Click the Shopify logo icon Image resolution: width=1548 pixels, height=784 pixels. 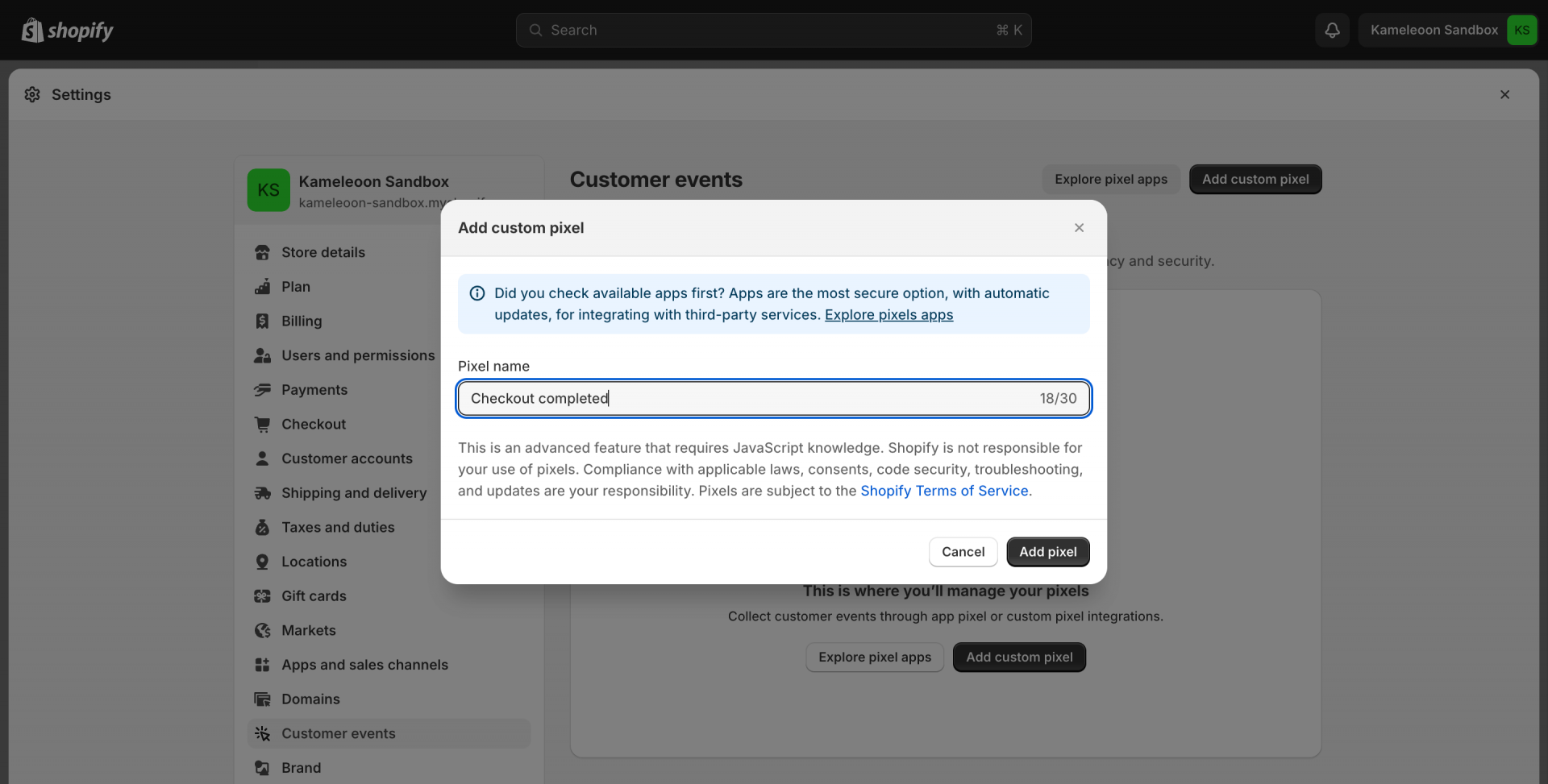tap(32, 31)
